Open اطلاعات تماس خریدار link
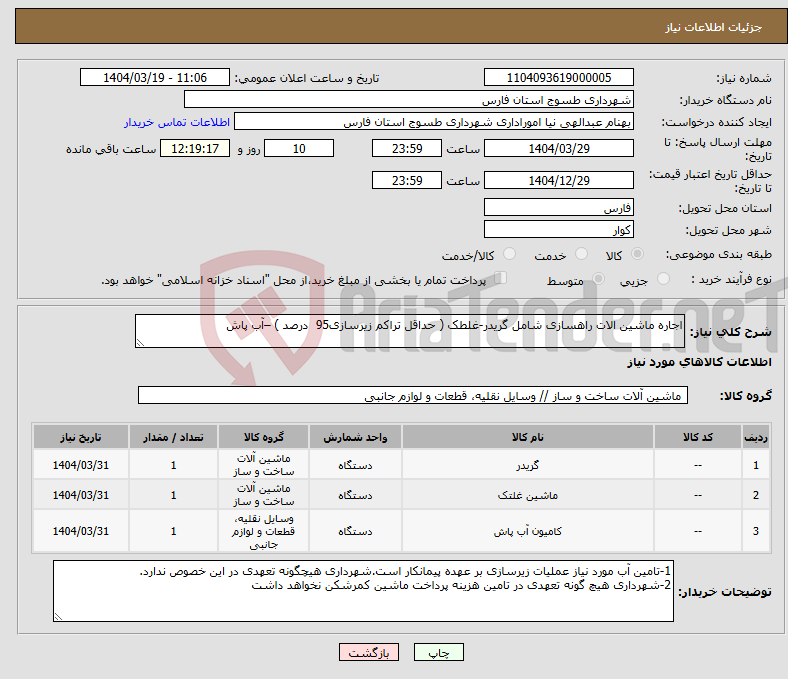 point(177,122)
